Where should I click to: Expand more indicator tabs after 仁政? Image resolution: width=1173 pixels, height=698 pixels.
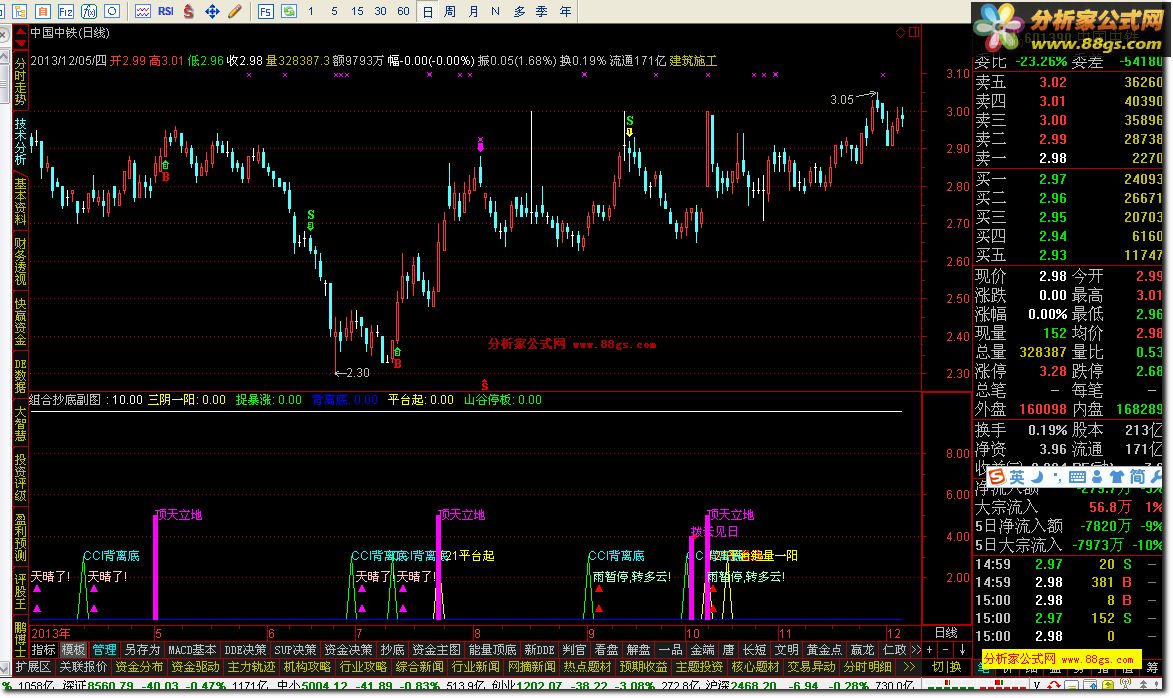pos(915,649)
